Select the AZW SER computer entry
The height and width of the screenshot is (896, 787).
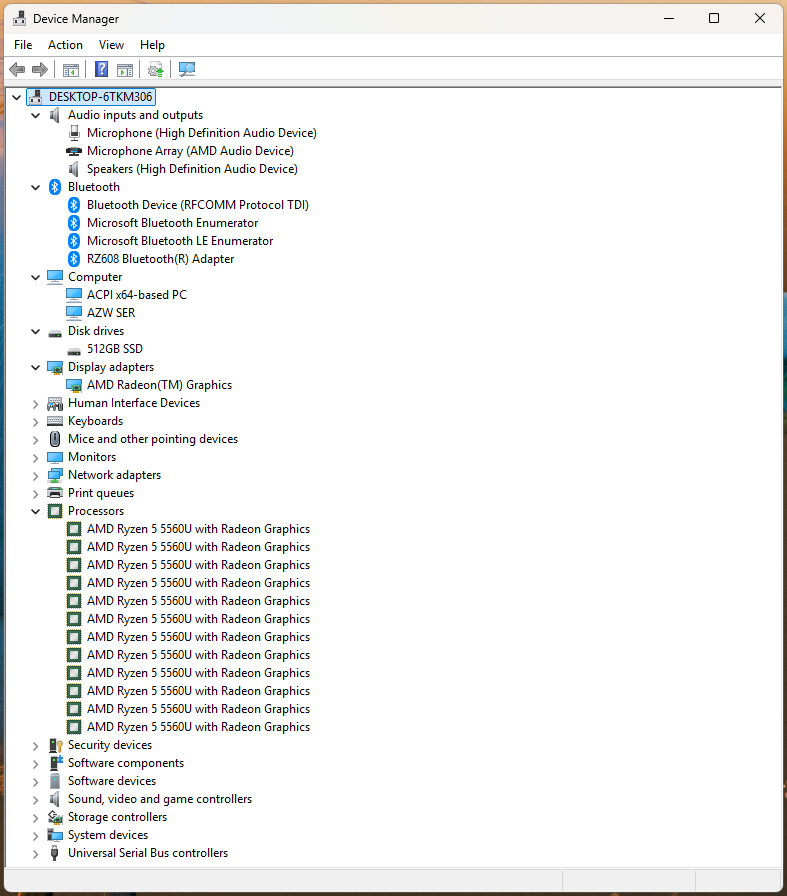click(x=111, y=313)
